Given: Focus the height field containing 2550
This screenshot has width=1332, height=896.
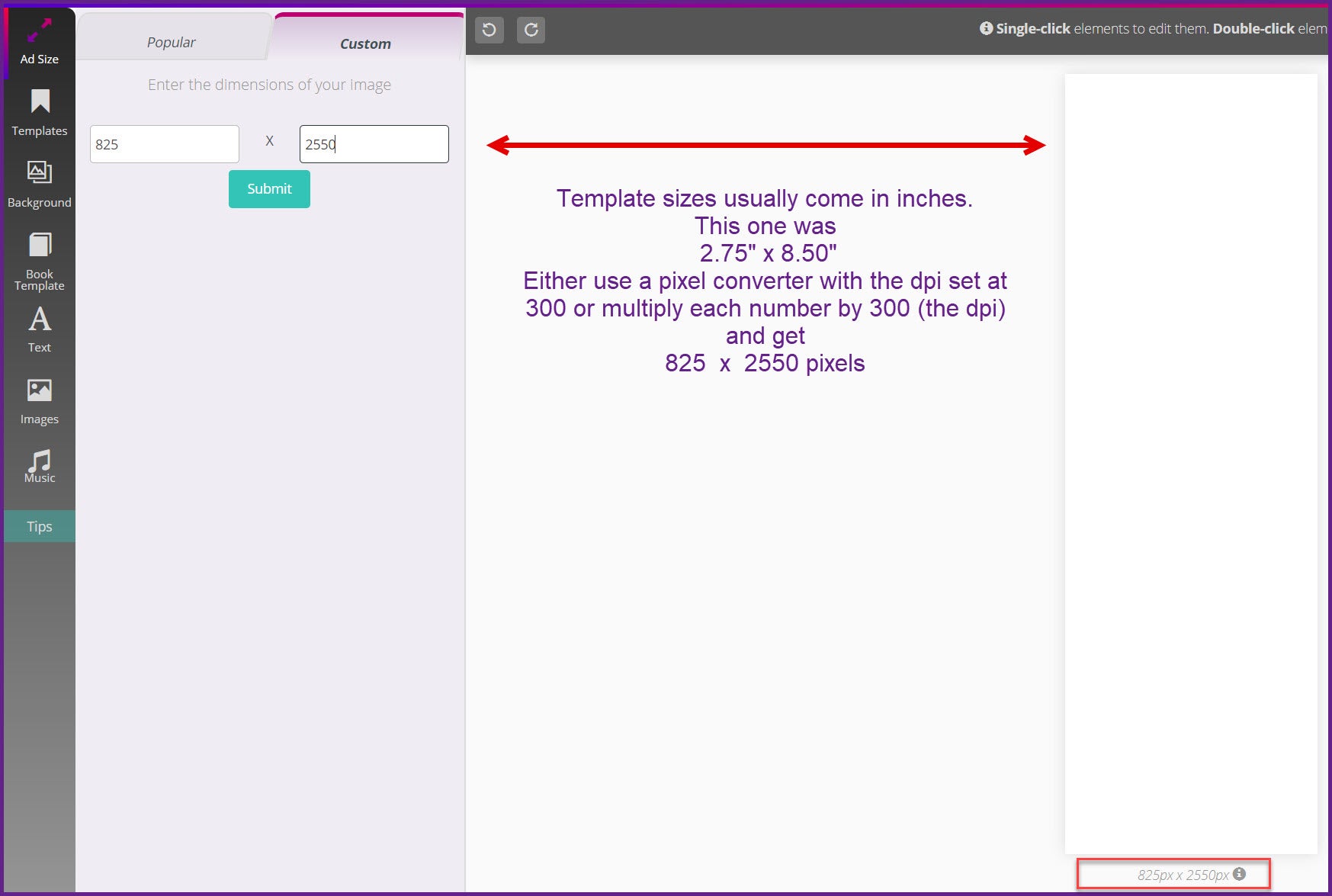Looking at the screenshot, I should (374, 144).
